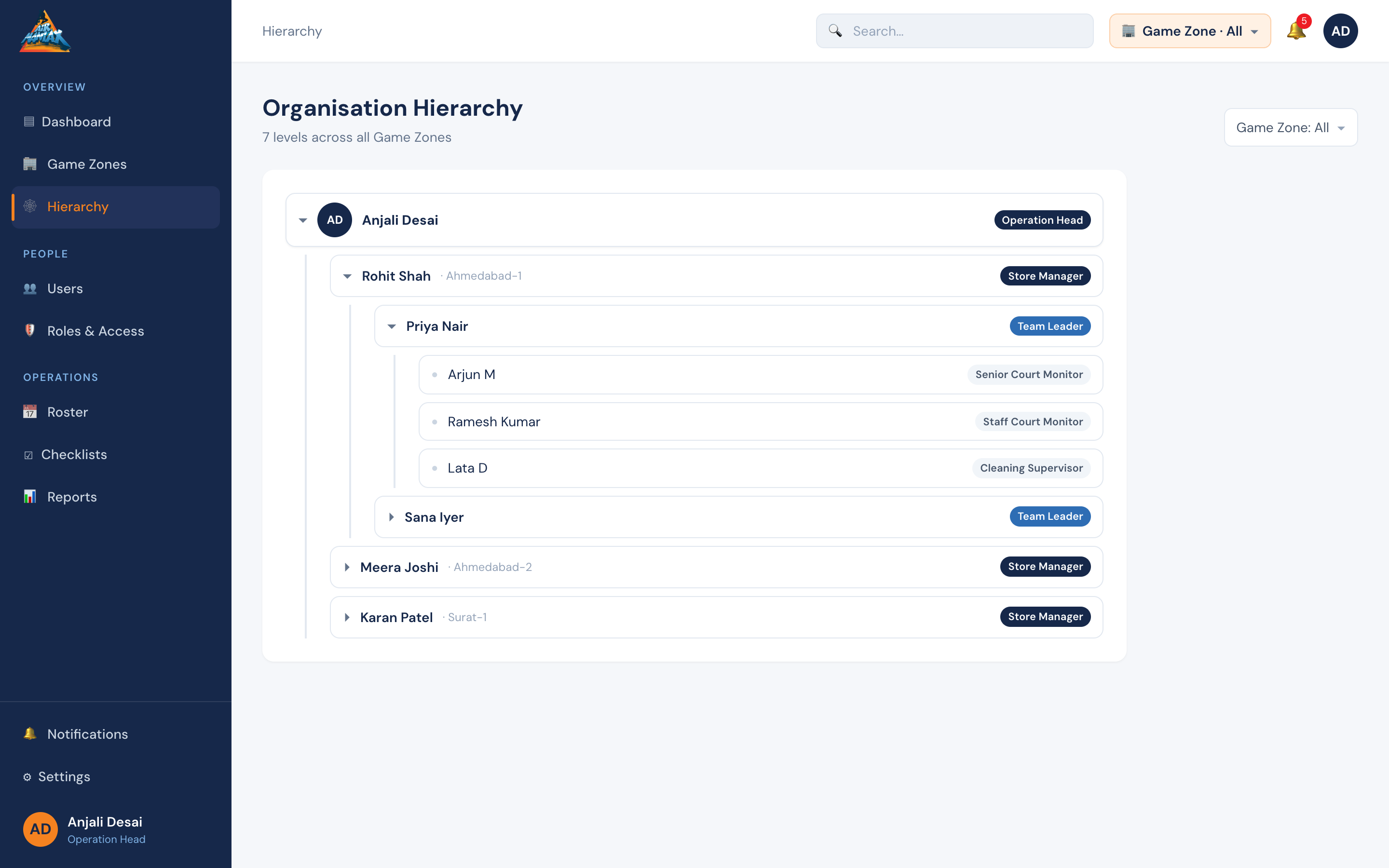The height and width of the screenshot is (868, 1389).
Task: Focus the Search input field
Action: [x=954, y=31]
